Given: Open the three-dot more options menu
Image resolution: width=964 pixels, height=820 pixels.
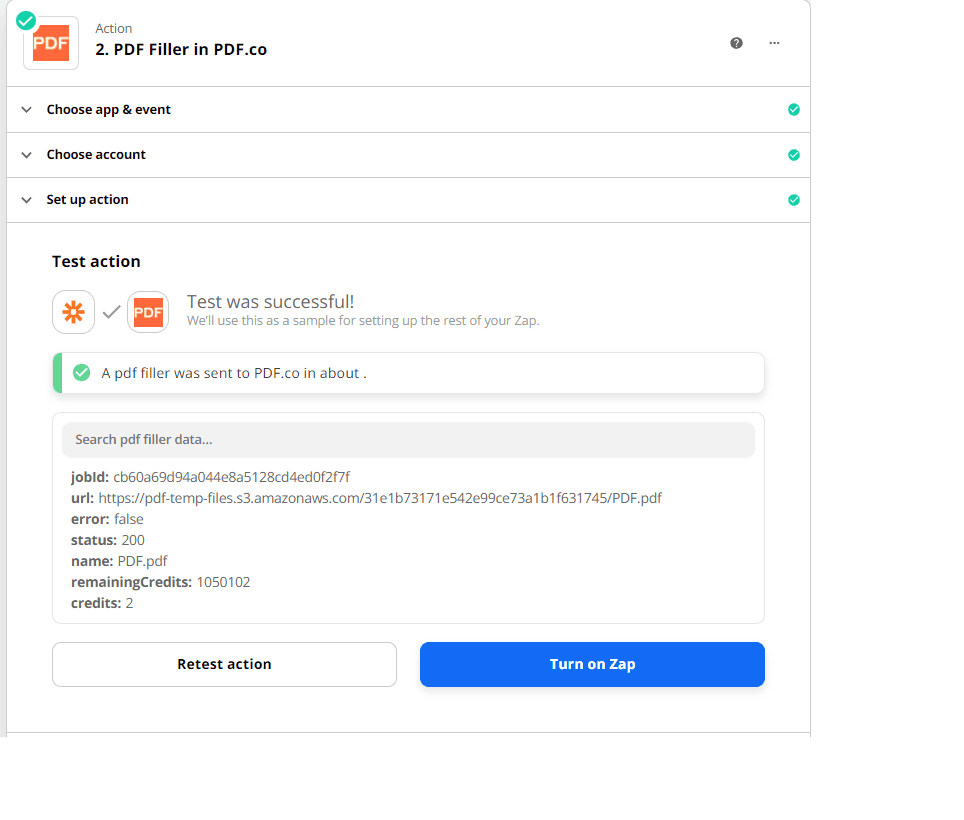Looking at the screenshot, I should pyautogui.click(x=774, y=43).
